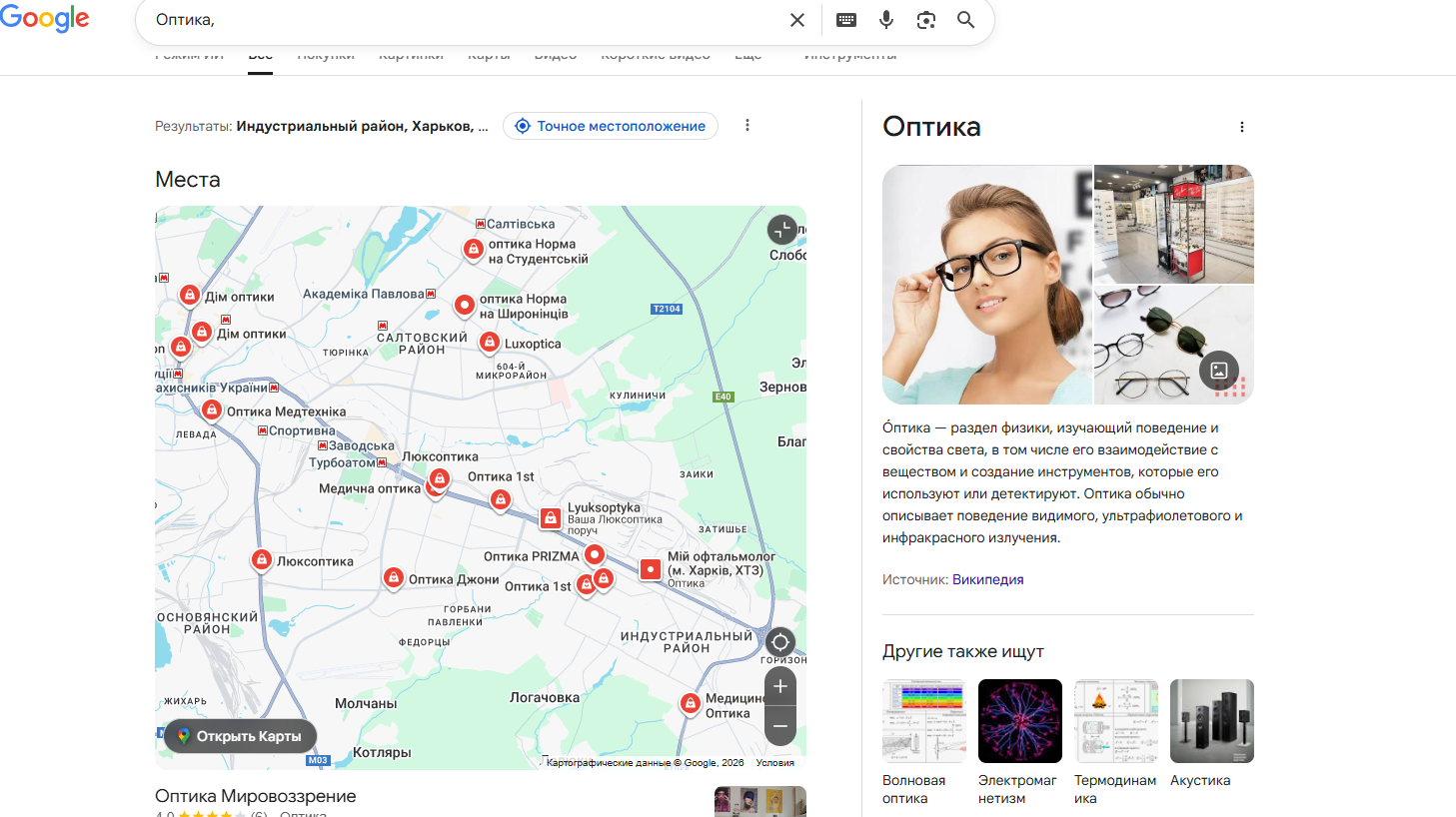The width and height of the screenshot is (1456, 817).
Task: Open the knowledge panel three-dot menu
Action: coord(1242,127)
